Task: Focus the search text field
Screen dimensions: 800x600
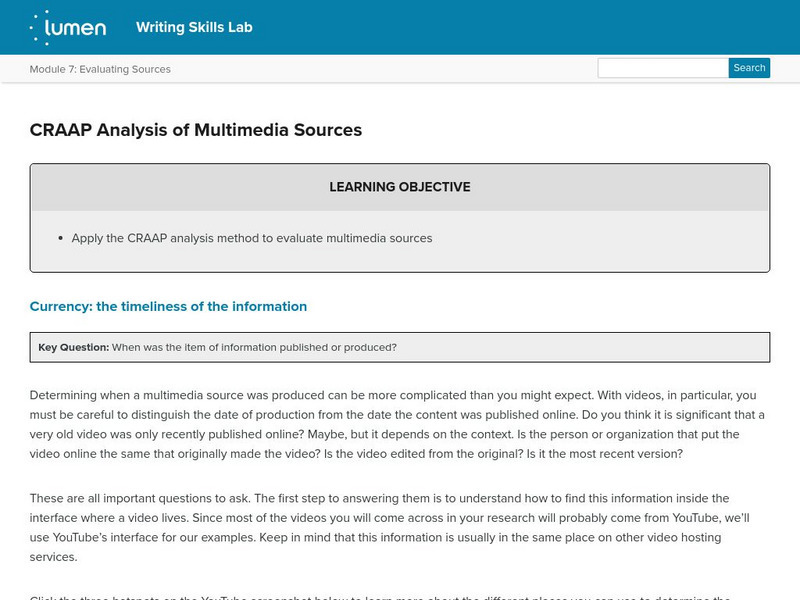Action: tap(662, 68)
